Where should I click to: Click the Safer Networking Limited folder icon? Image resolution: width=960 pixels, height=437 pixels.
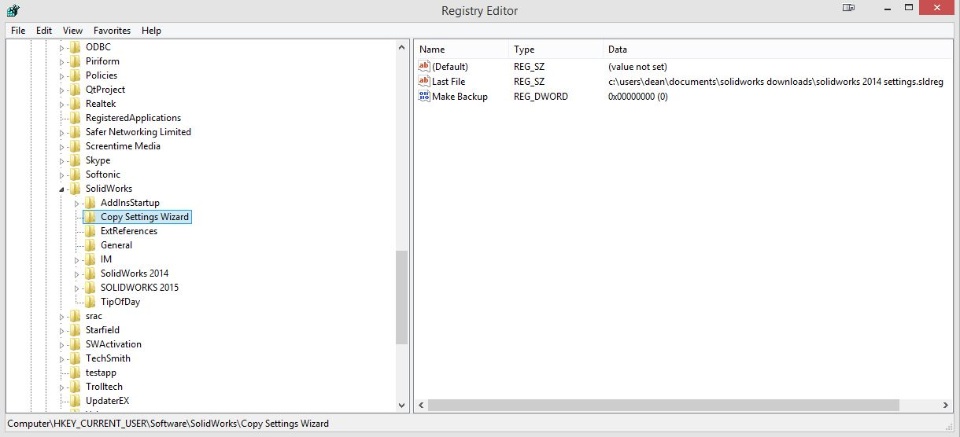(75, 132)
